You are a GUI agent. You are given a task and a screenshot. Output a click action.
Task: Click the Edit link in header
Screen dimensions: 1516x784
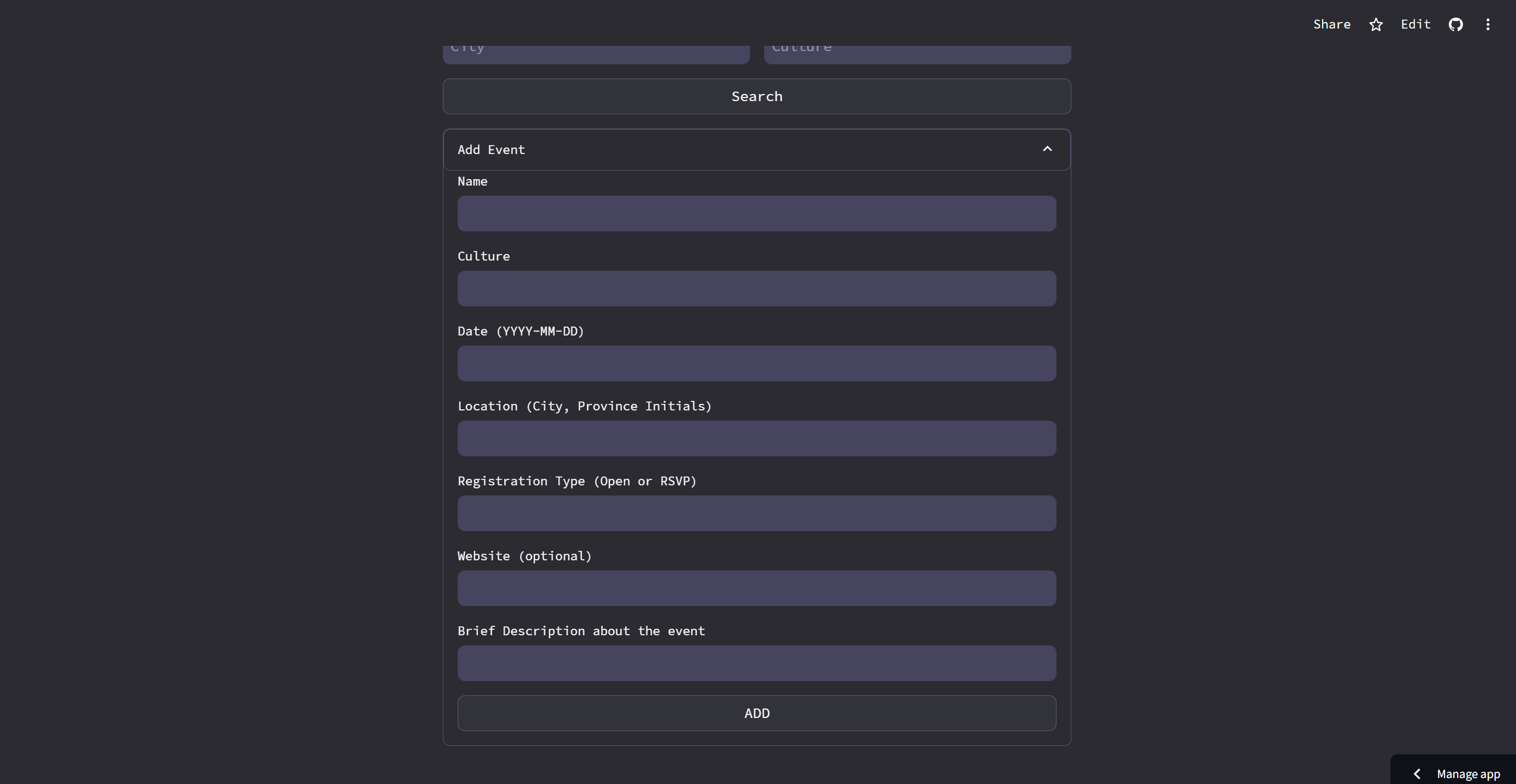1415,24
